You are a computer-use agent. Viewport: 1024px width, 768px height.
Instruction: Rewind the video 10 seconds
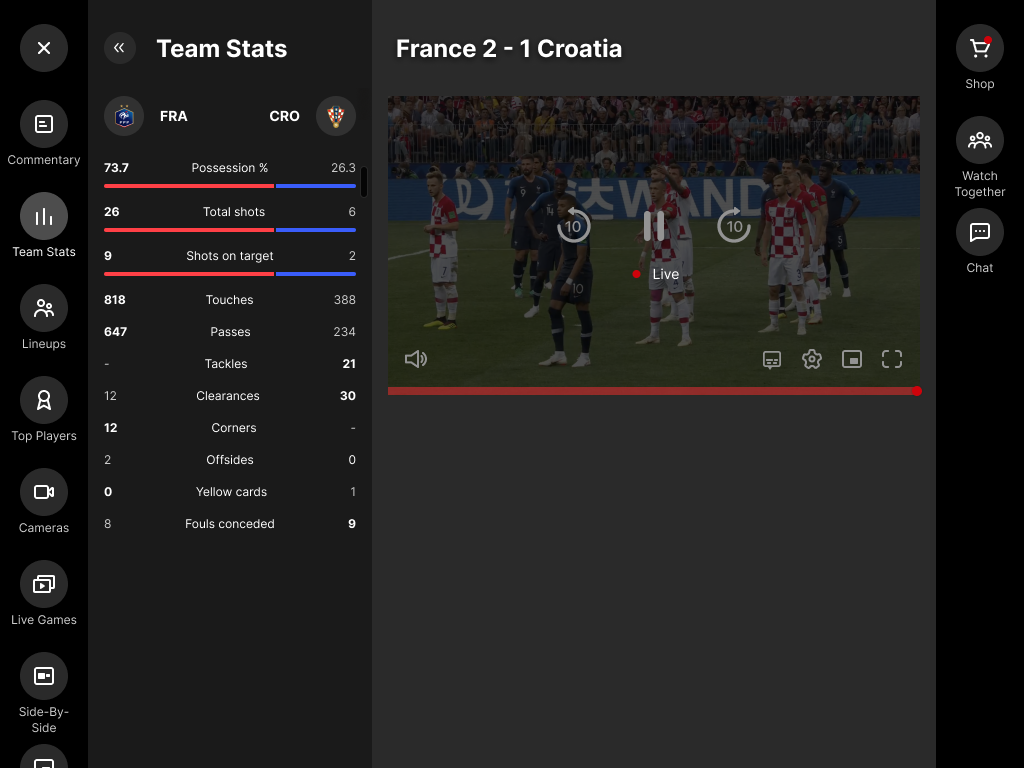pos(573,225)
